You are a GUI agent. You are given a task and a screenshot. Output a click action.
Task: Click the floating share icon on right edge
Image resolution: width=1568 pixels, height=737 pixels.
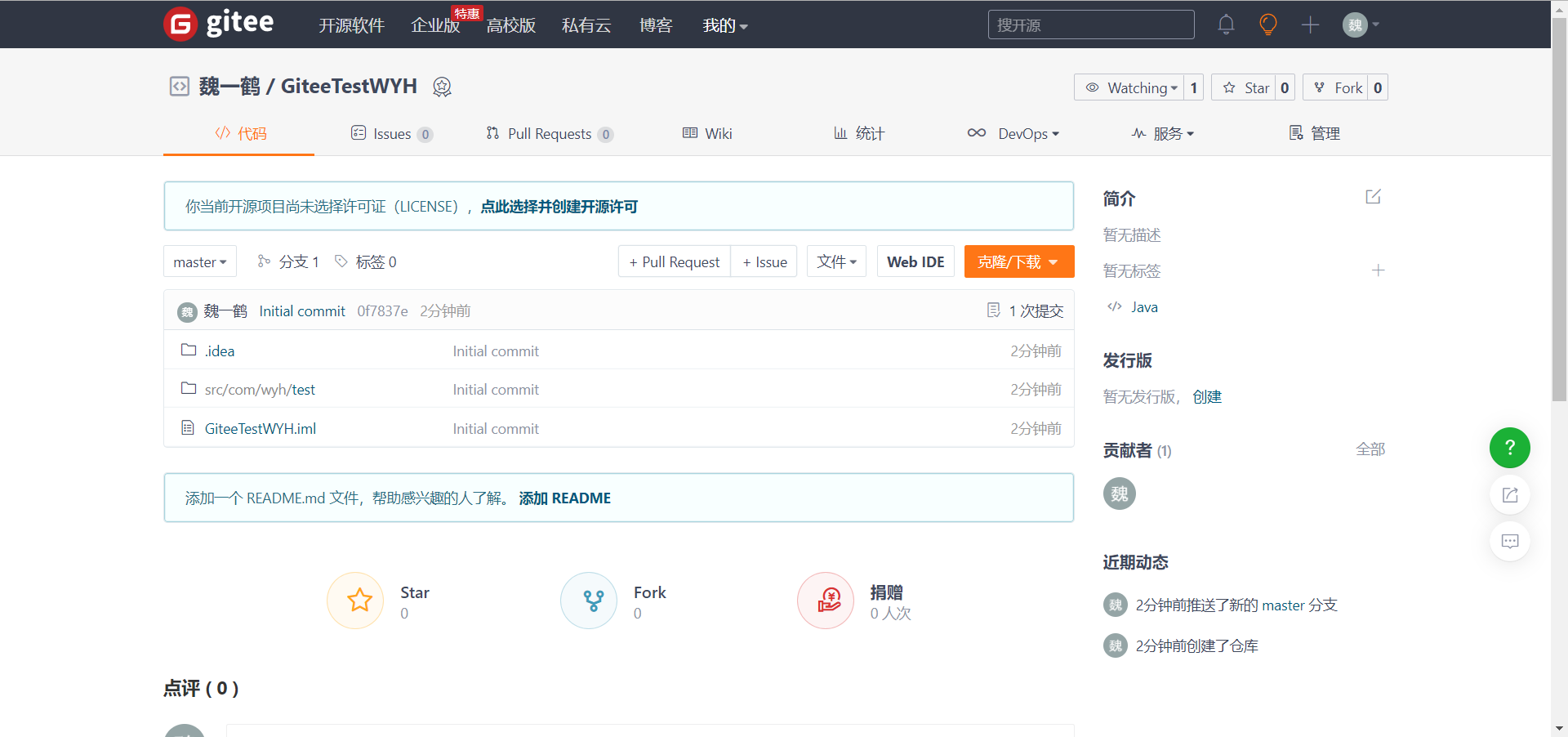point(1510,494)
